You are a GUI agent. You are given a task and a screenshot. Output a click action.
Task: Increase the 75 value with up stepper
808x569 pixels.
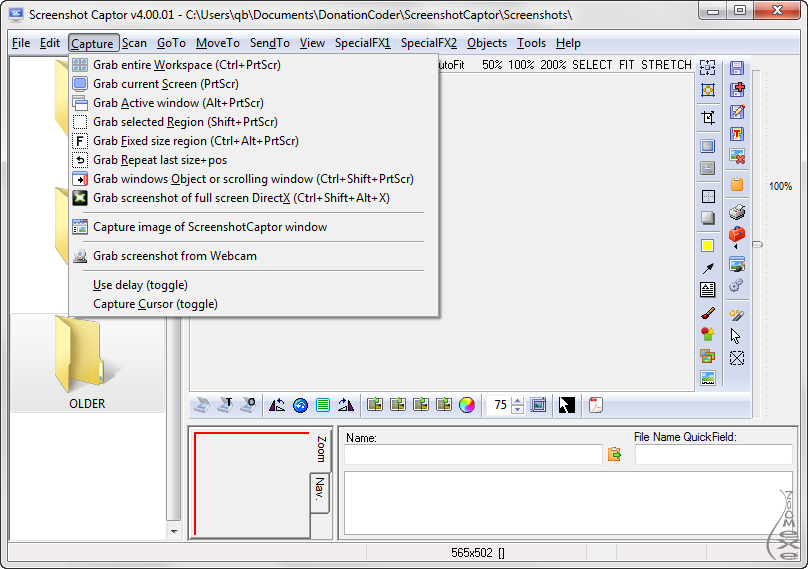[518, 401]
